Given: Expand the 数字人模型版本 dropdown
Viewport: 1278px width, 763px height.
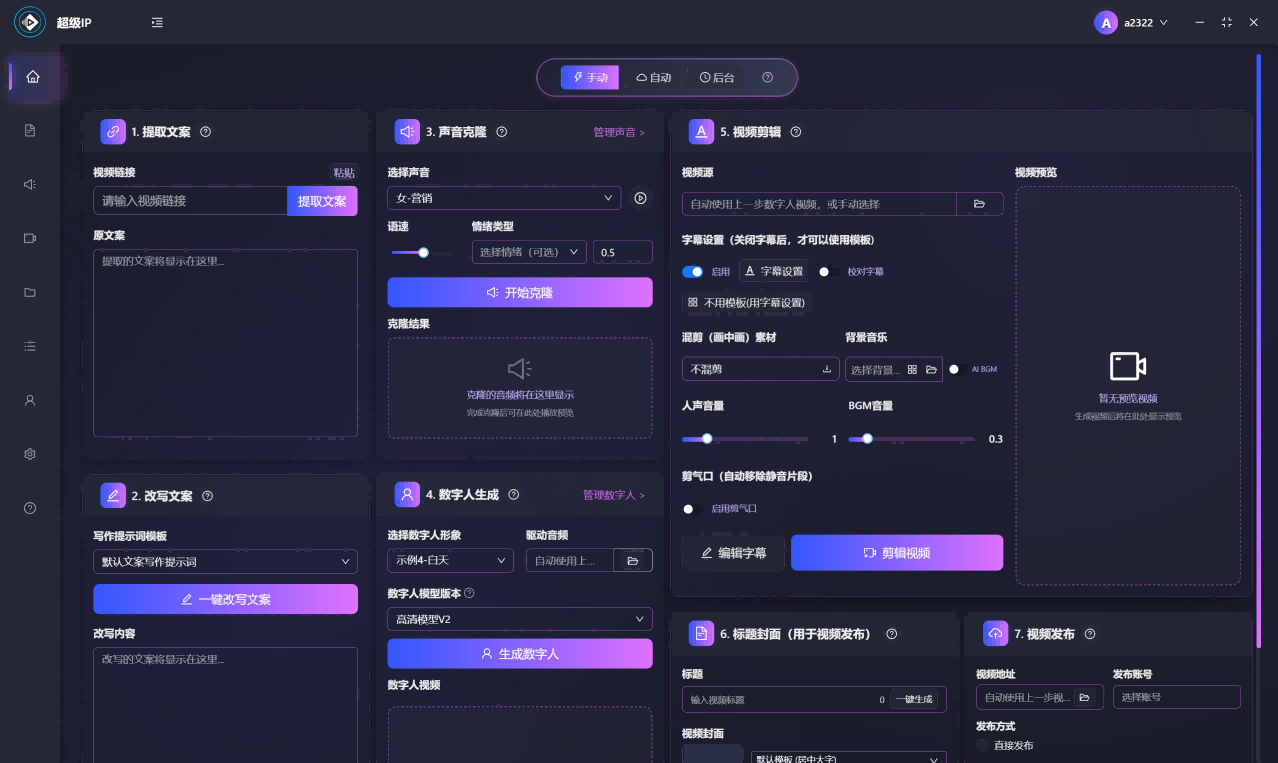Looking at the screenshot, I should coord(519,620).
